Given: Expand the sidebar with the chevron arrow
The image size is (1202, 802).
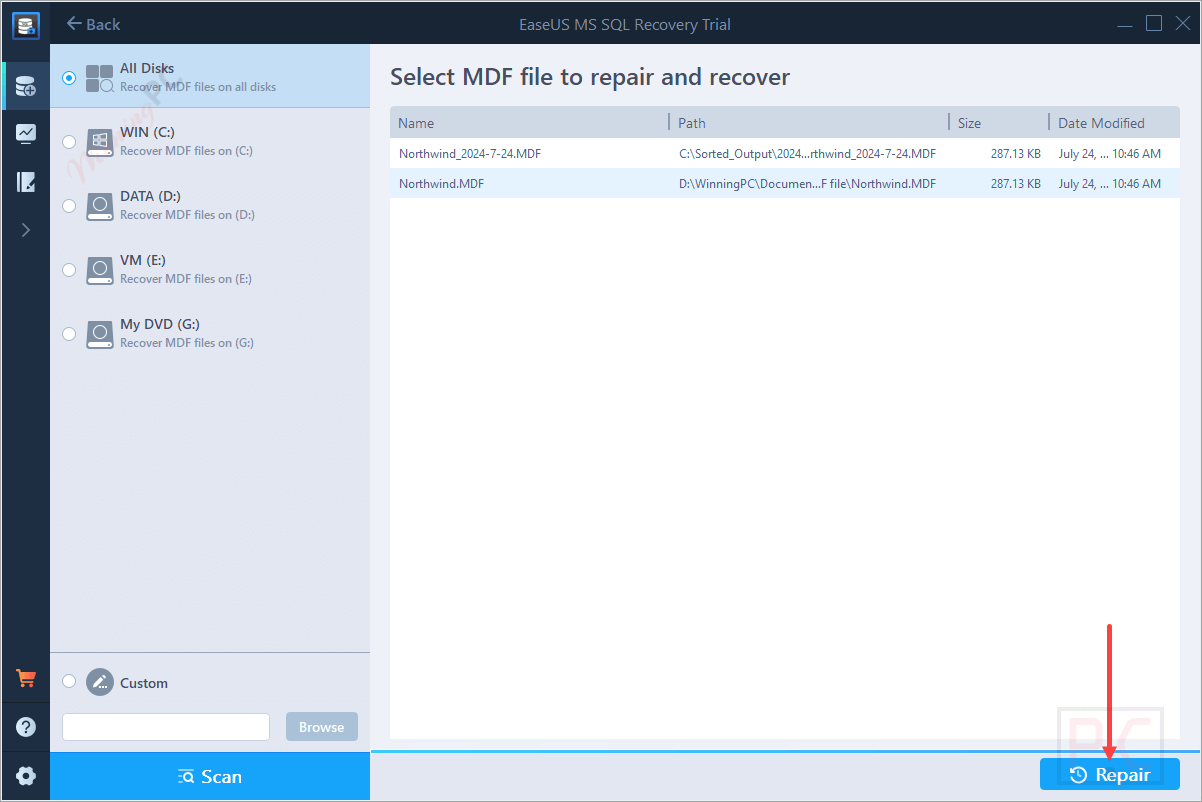Looking at the screenshot, I should point(24,229).
